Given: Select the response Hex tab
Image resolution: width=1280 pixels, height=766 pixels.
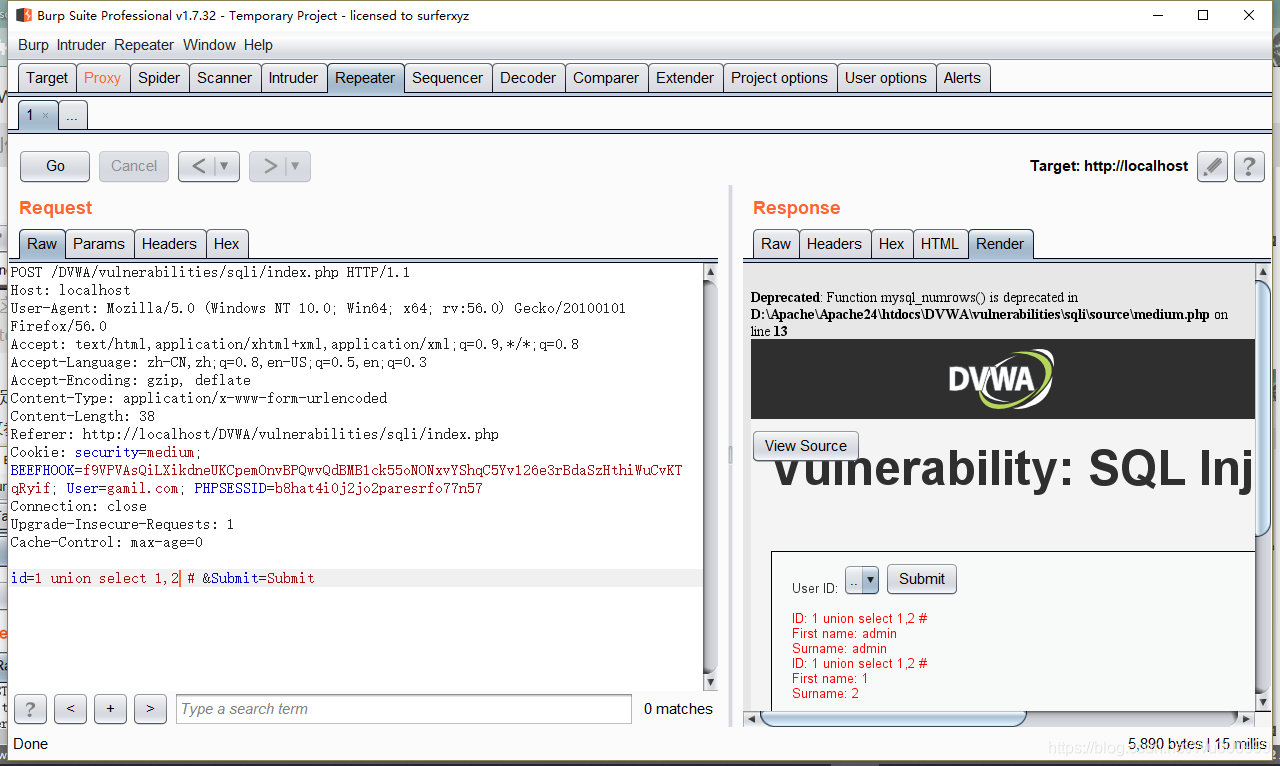Looking at the screenshot, I should (x=892, y=244).
